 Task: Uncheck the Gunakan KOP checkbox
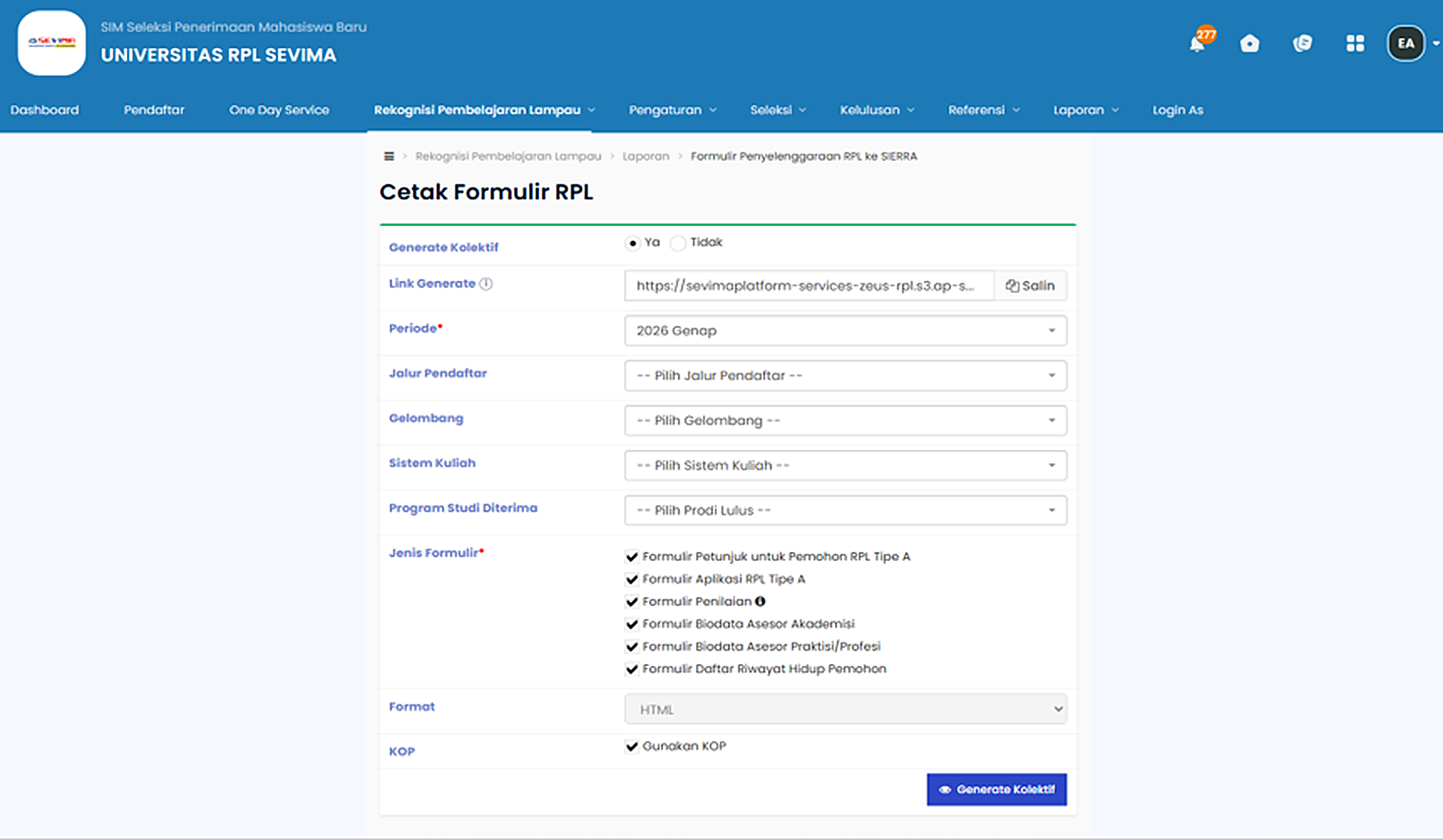pos(632,746)
